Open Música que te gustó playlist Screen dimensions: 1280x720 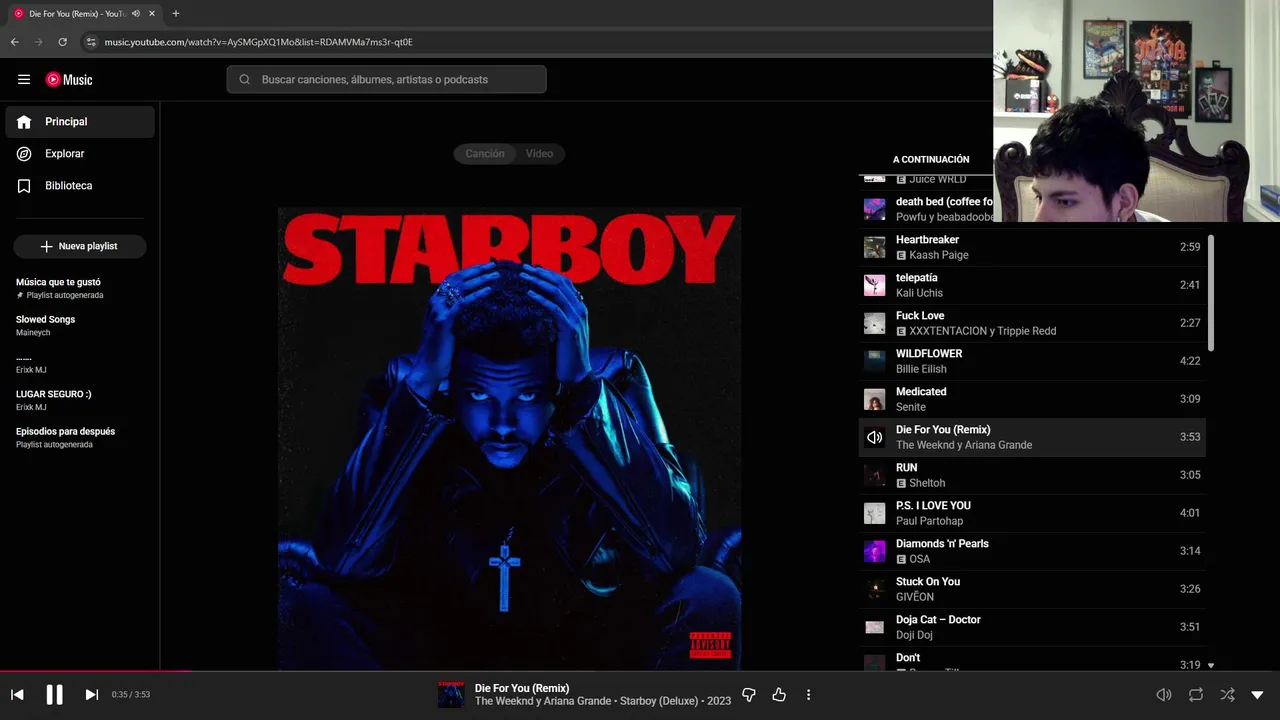(x=80, y=288)
